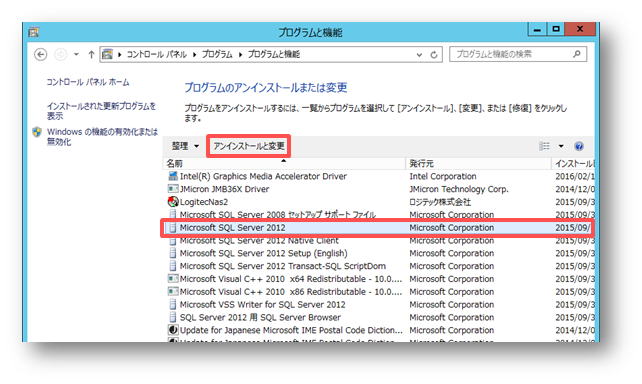642x384 pixels.
Task: Click the shield icon beside Windows features link
Action: (x=37, y=132)
